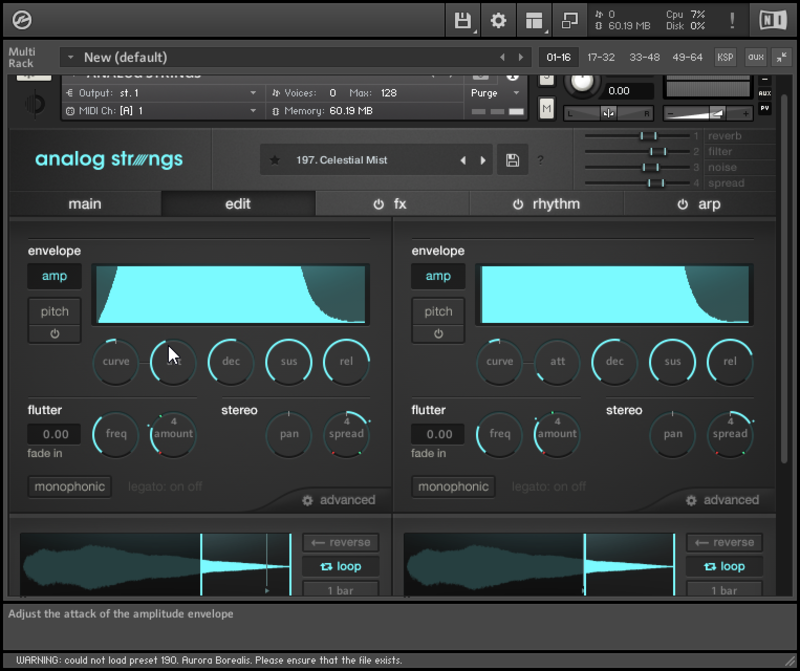Click the left envelope curve knob
The image size is (800, 671).
click(116, 361)
